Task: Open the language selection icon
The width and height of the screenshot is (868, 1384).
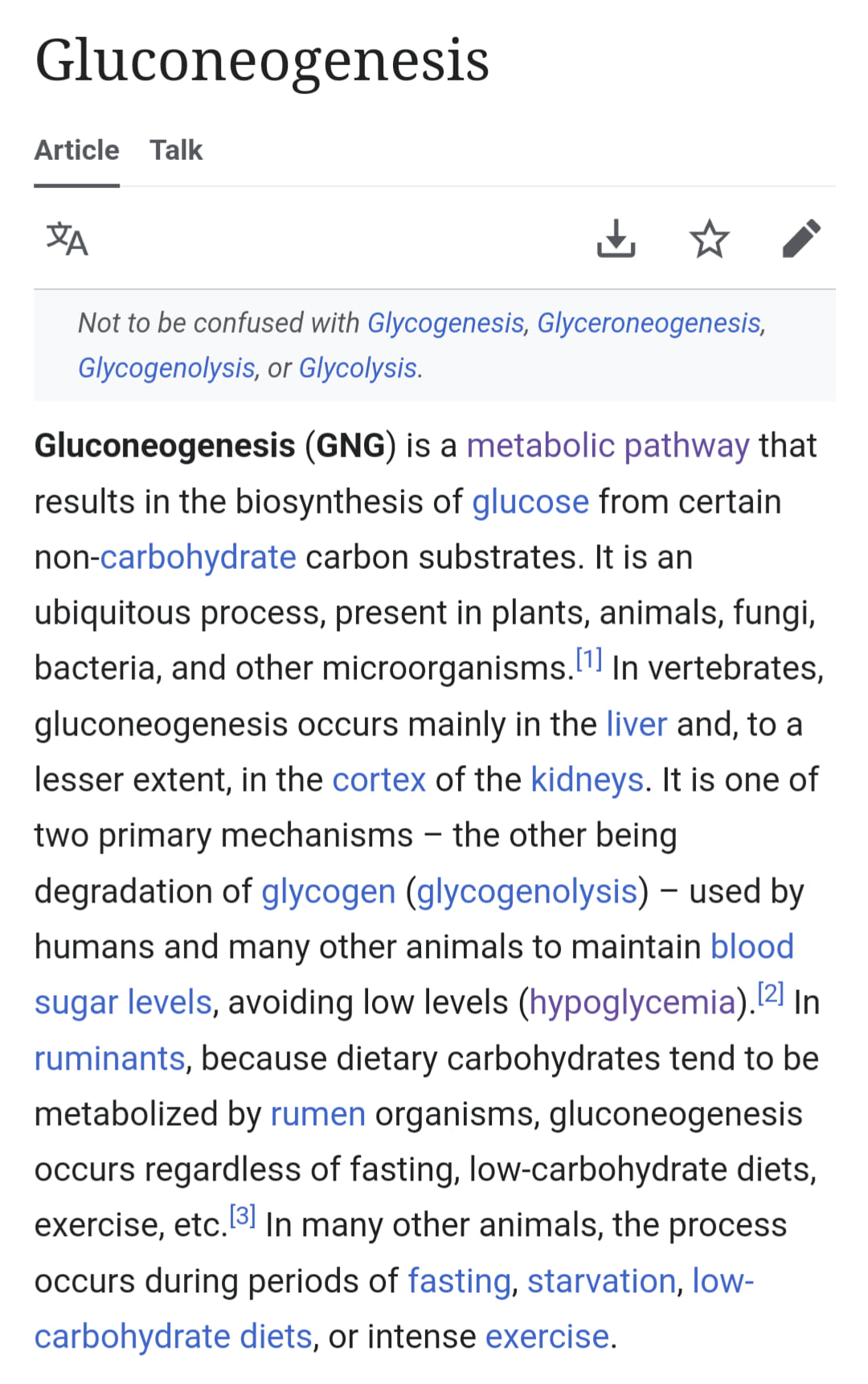Action: pos(67,239)
